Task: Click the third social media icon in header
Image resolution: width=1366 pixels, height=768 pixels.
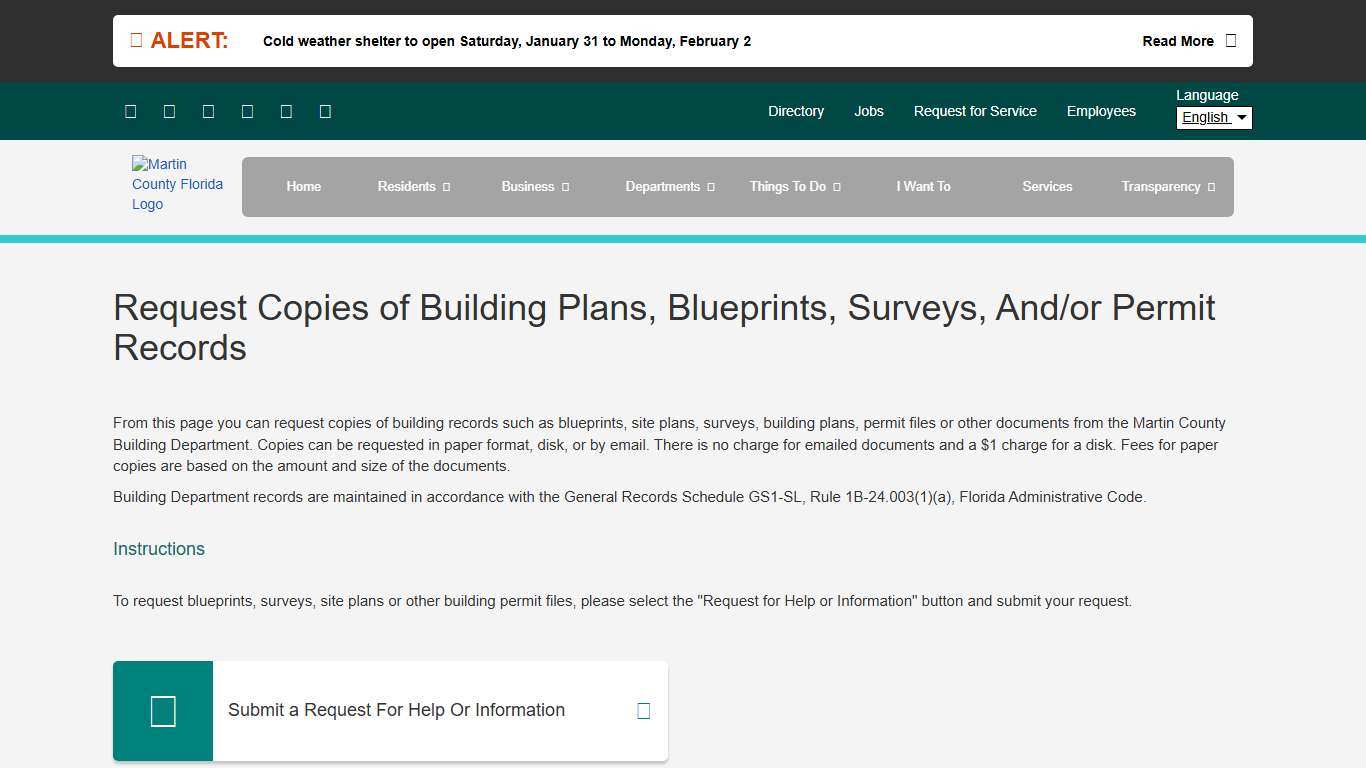Action: click(x=208, y=111)
